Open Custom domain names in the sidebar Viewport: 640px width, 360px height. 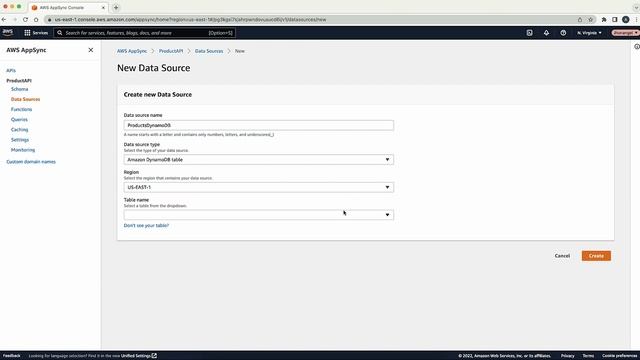click(x=31, y=162)
